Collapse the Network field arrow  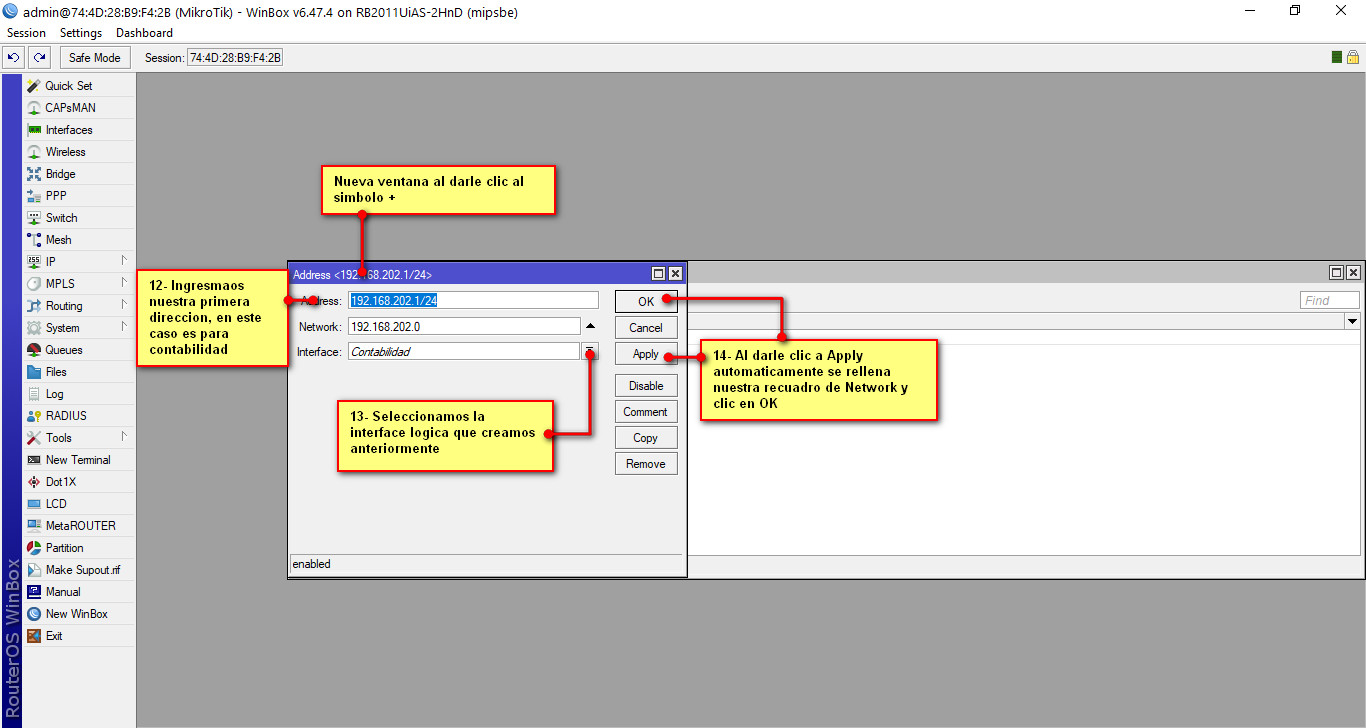[x=590, y=326]
